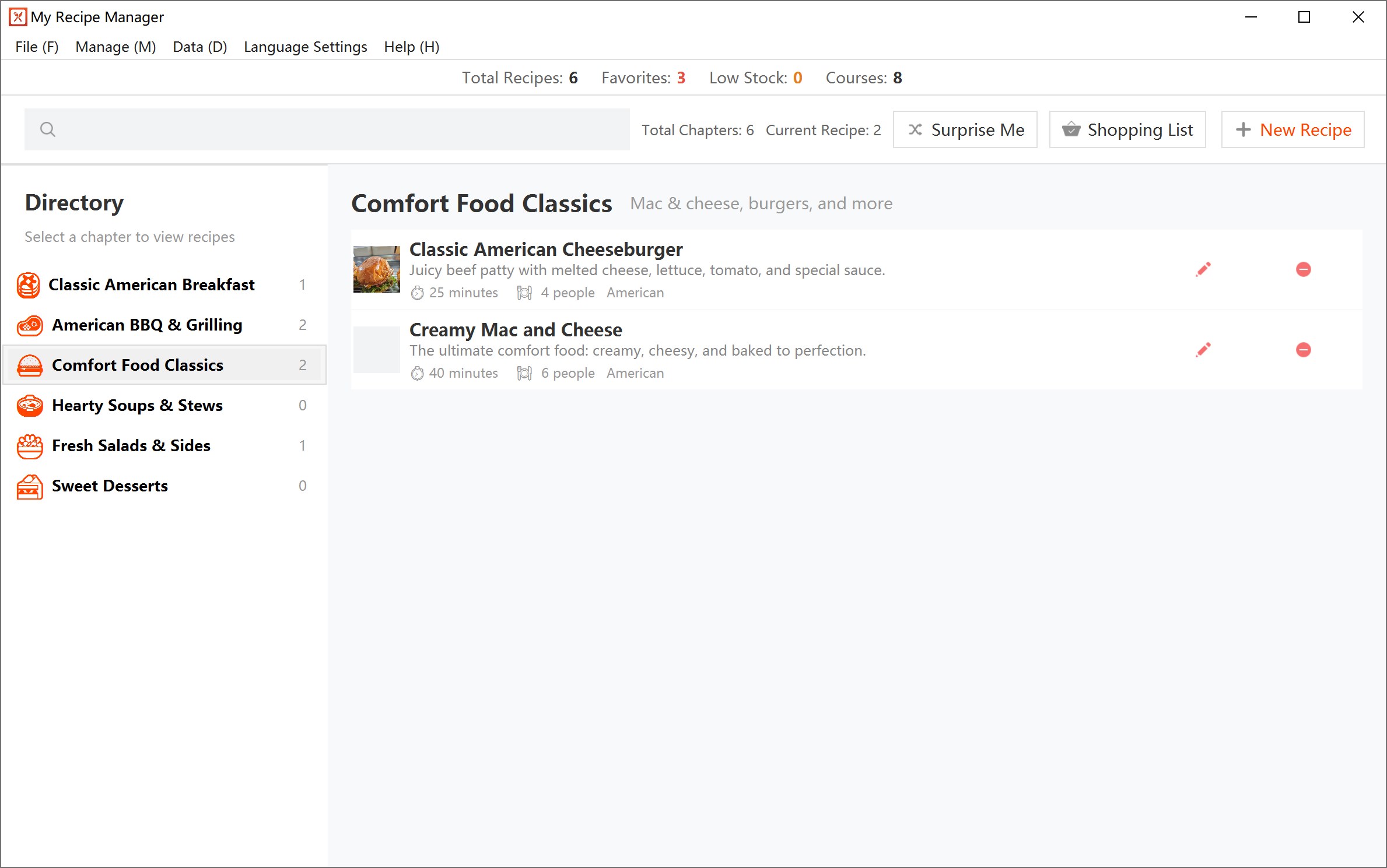
Task: Open the Manage (M) menu
Action: click(115, 47)
